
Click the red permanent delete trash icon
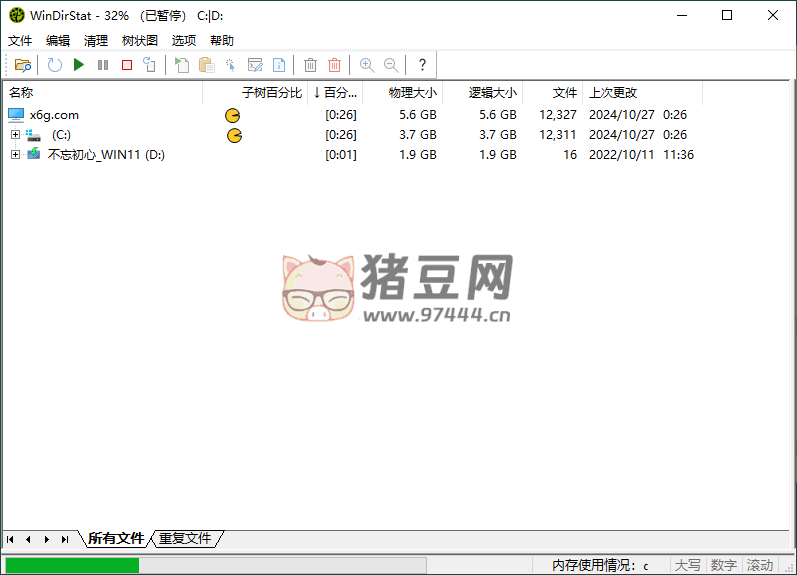tap(334, 65)
